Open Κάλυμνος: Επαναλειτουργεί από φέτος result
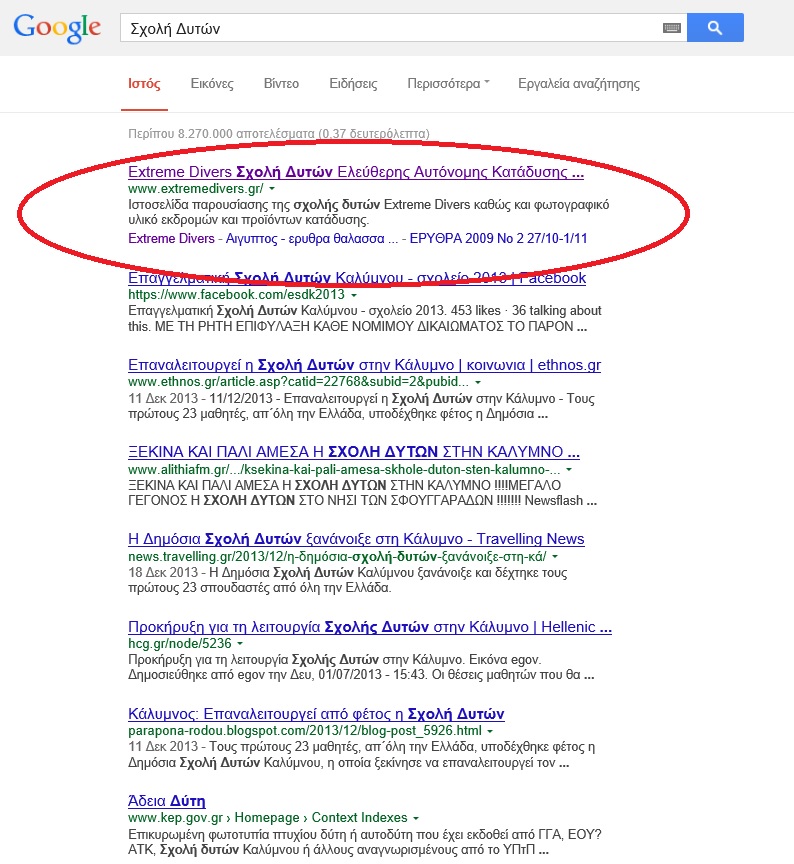This screenshot has width=794, height=864. point(316,714)
